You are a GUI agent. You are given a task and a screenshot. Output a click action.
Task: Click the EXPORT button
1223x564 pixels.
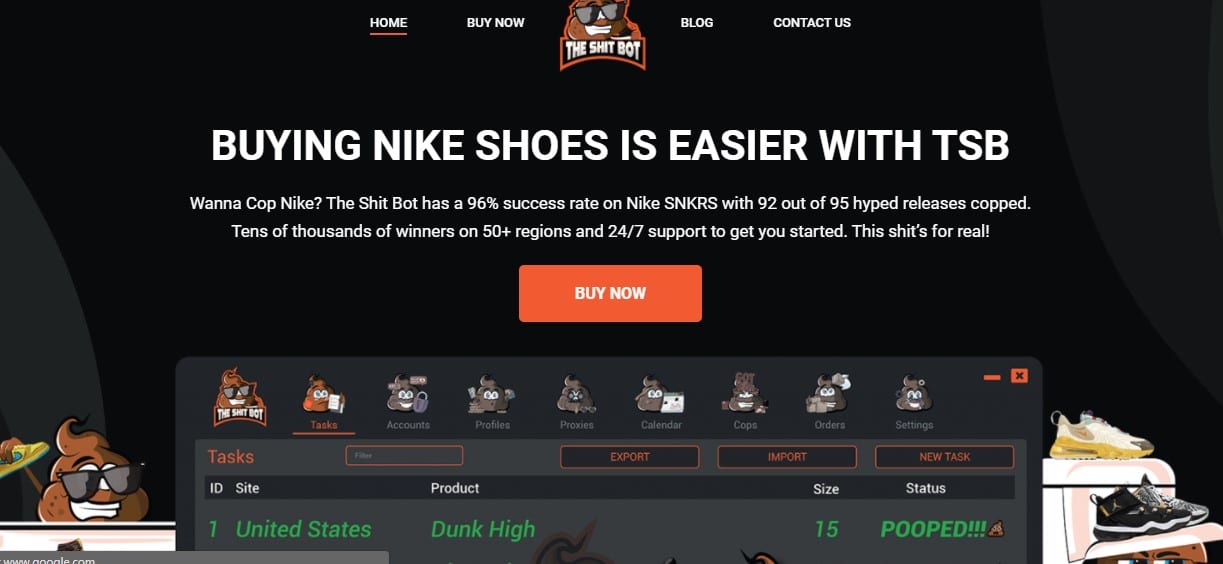click(630, 457)
